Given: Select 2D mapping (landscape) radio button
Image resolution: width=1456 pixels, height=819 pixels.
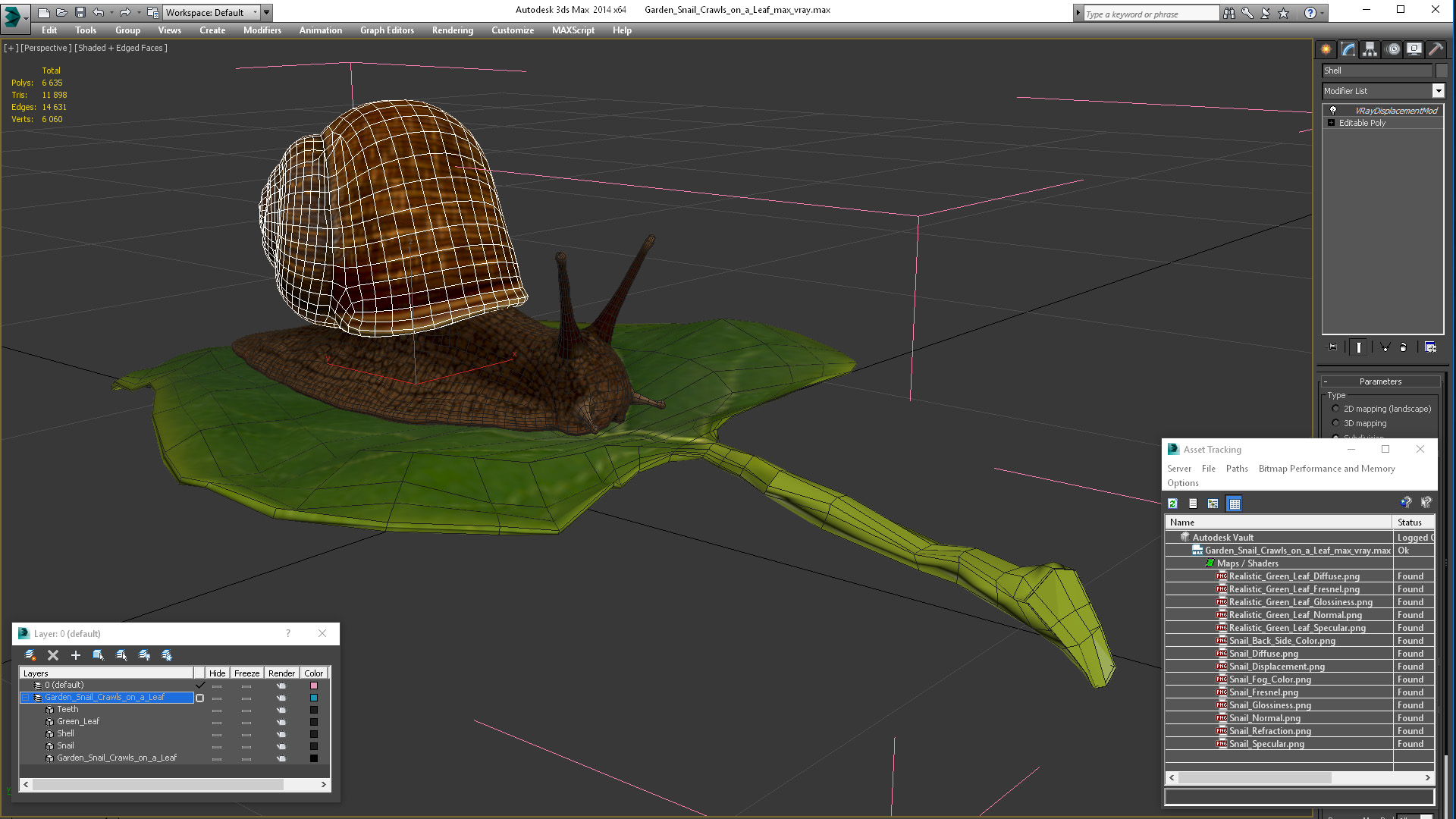Looking at the screenshot, I should point(1335,409).
